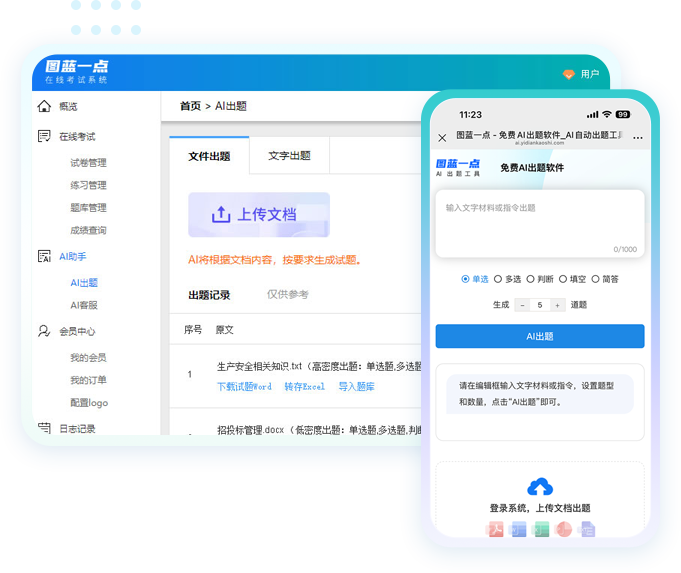Click the phone battery indicator
Viewport: 681px width, 573px height.
[x=623, y=114]
